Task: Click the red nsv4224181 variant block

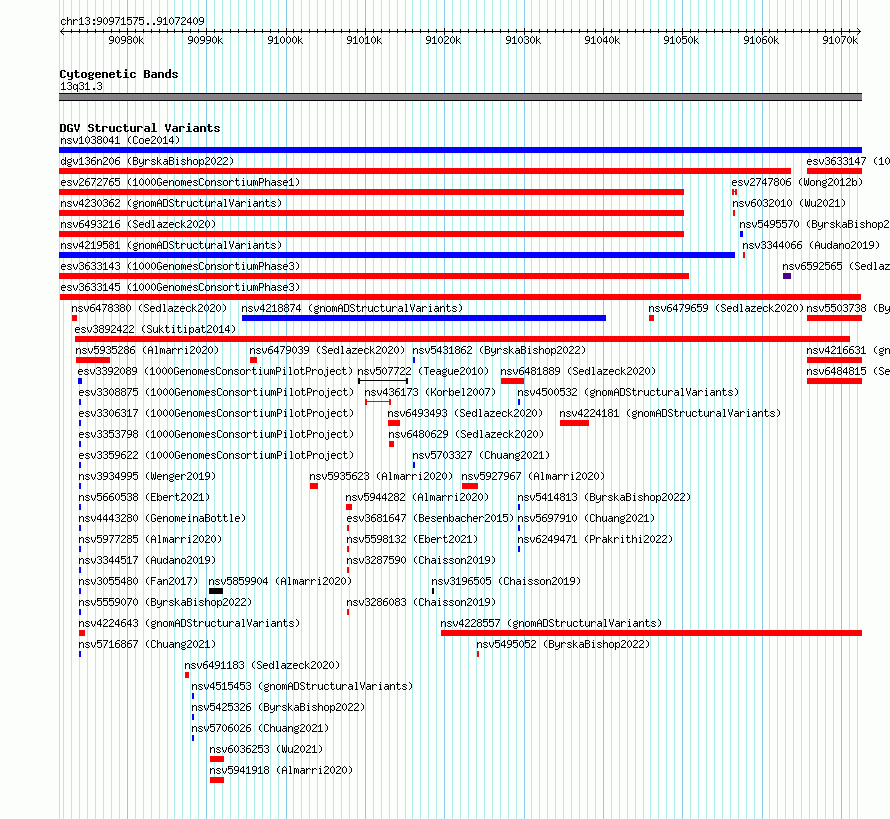Action: click(x=574, y=423)
